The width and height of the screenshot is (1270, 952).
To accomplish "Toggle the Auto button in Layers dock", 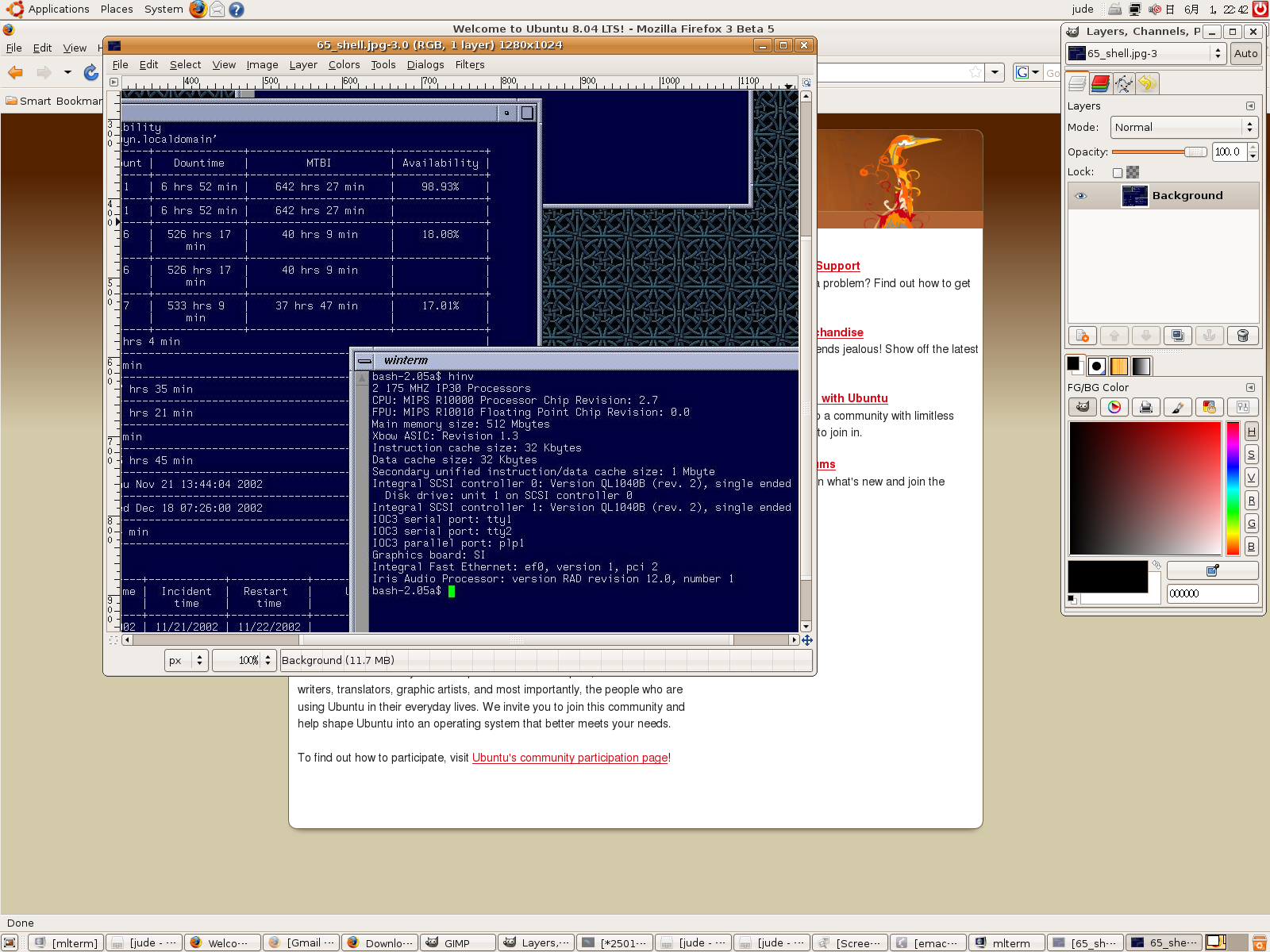I will 1245,53.
